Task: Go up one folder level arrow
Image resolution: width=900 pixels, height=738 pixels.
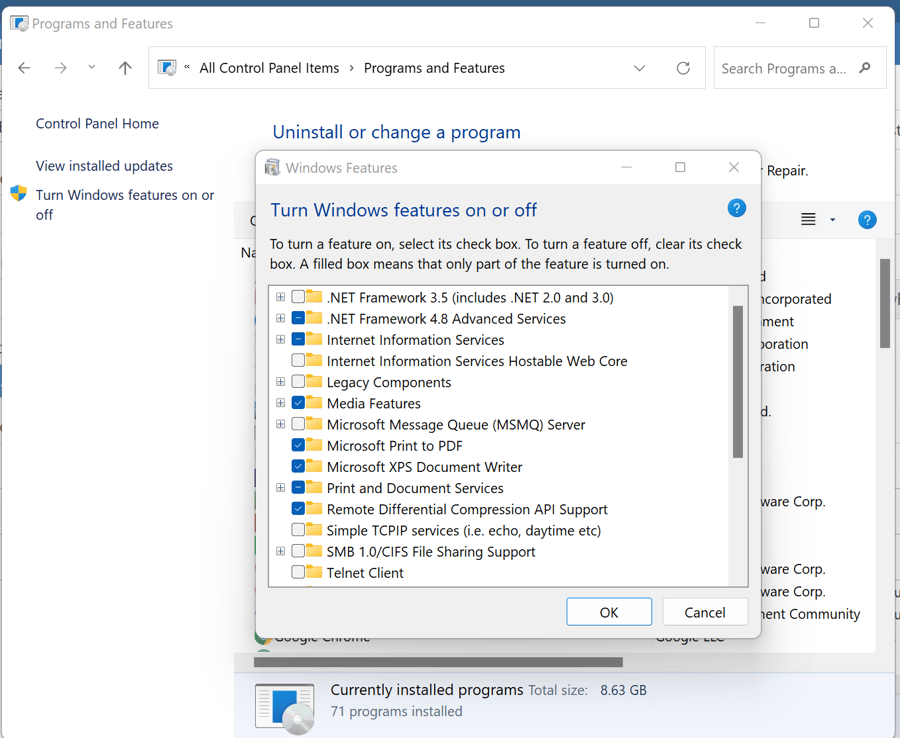Action: tap(125, 68)
